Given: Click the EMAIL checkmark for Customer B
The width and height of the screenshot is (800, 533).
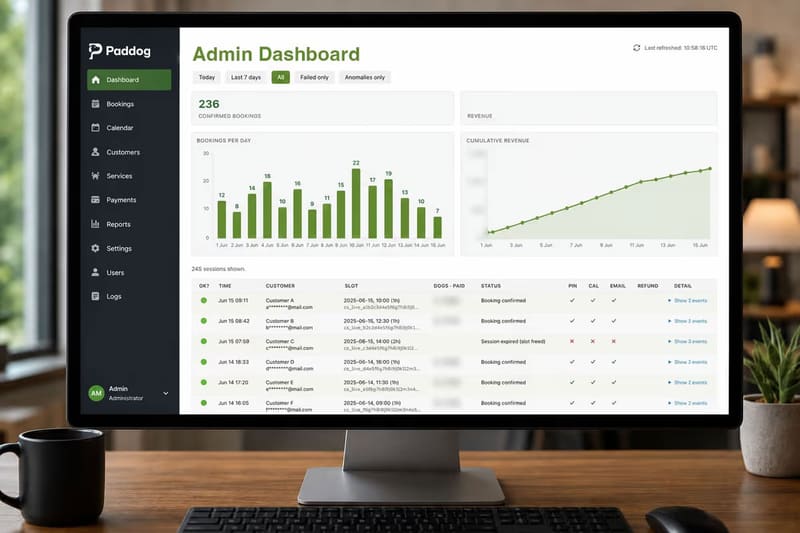Looking at the screenshot, I should 614,321.
